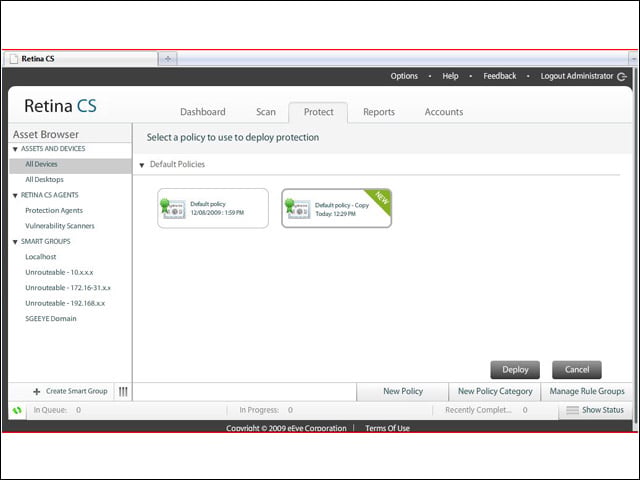Image resolution: width=640 pixels, height=480 pixels.
Task: Select the Default policy card
Action: [213, 208]
